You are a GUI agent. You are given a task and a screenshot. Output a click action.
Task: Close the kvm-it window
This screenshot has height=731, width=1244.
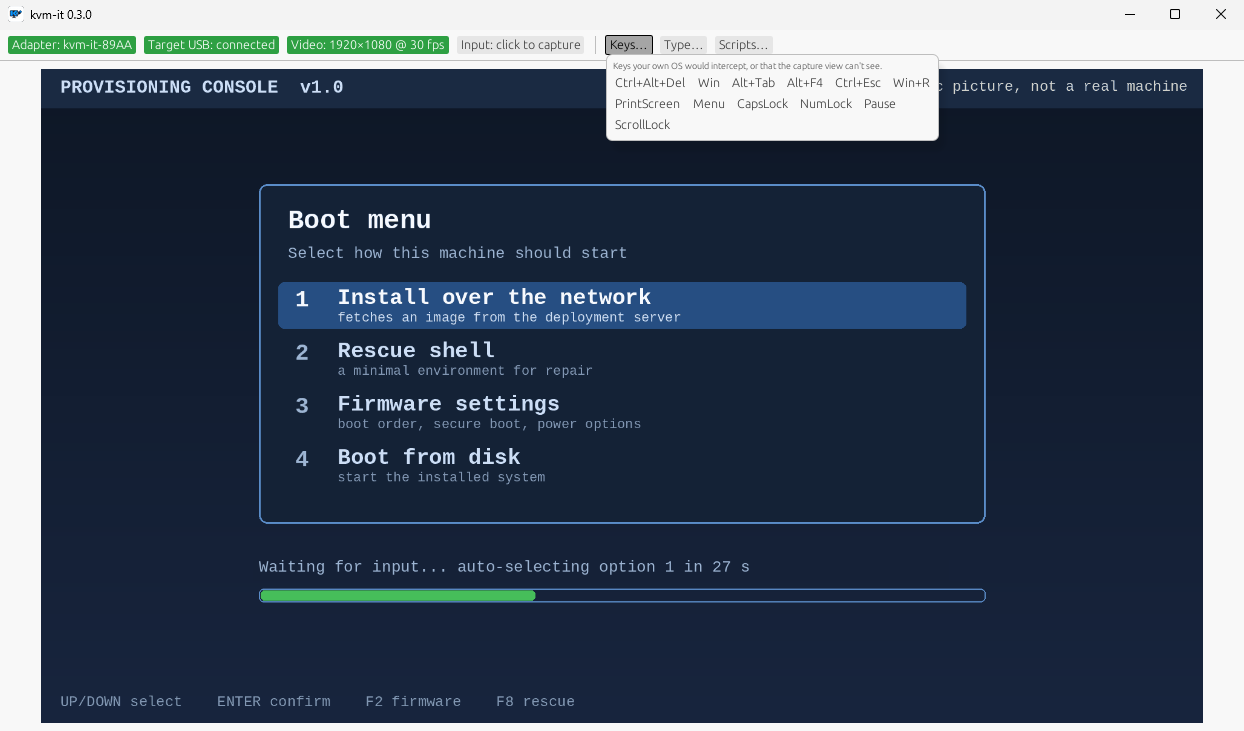click(1221, 14)
